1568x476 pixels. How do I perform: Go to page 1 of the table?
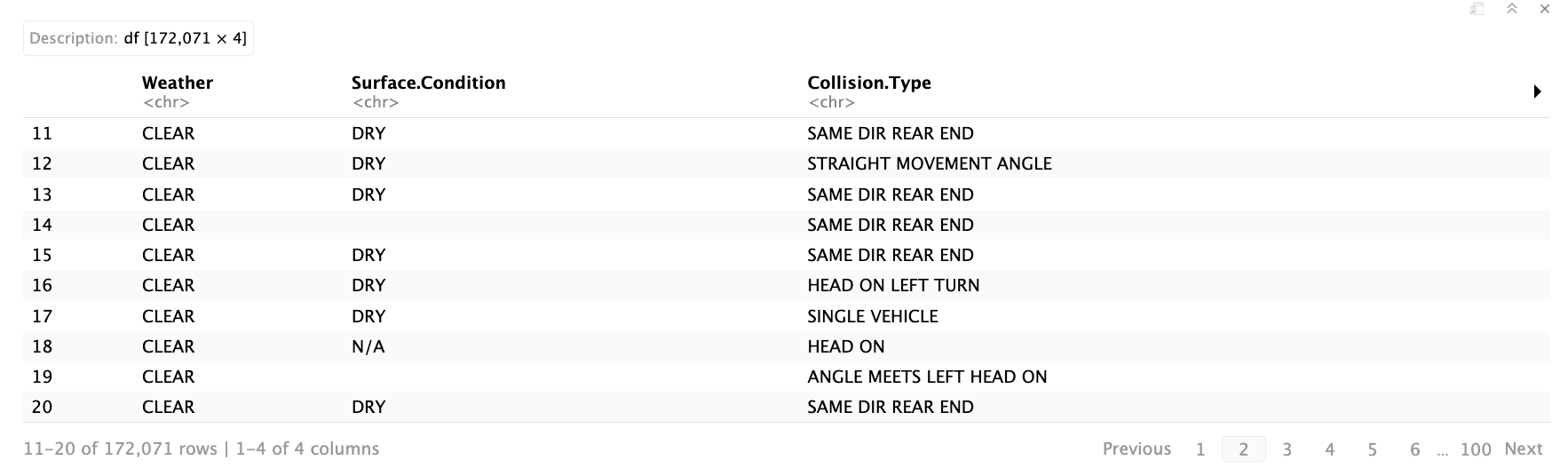point(1200,449)
